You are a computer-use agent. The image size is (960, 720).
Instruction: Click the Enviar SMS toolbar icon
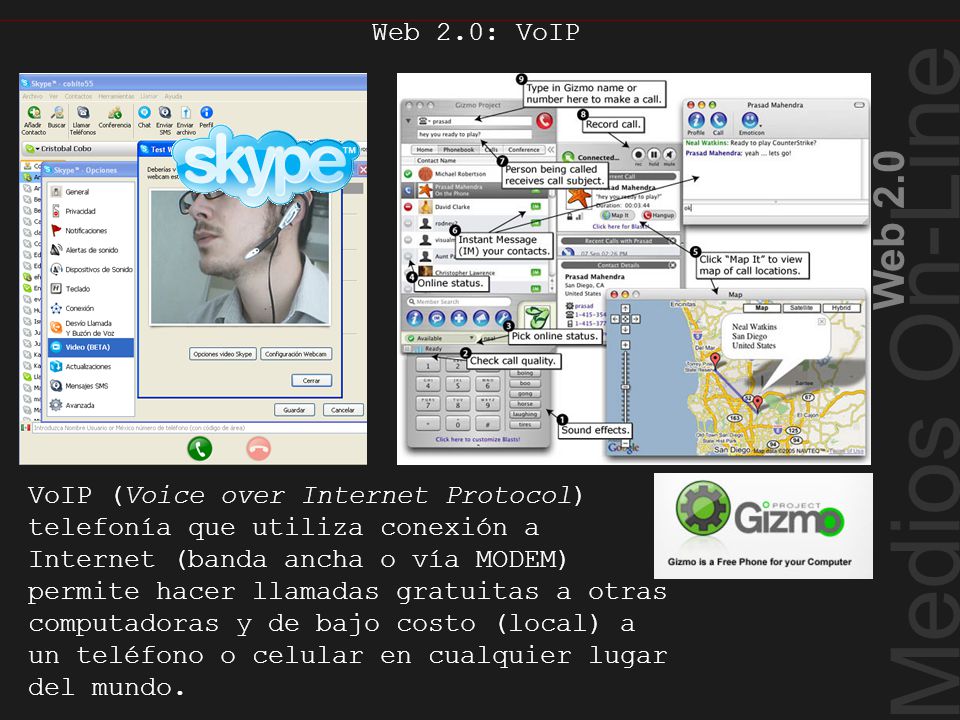pos(165,120)
